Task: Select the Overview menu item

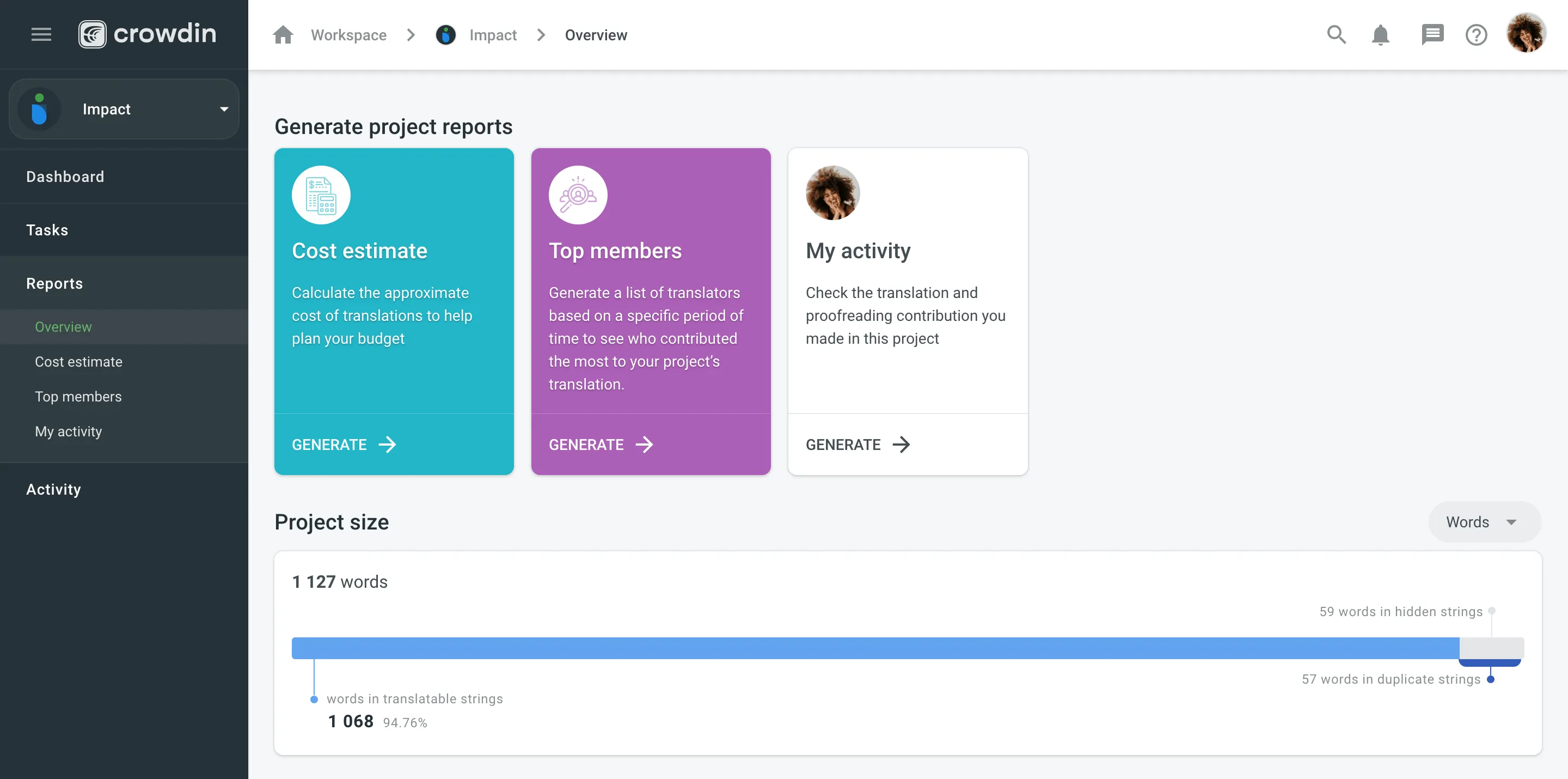Action: (x=63, y=326)
